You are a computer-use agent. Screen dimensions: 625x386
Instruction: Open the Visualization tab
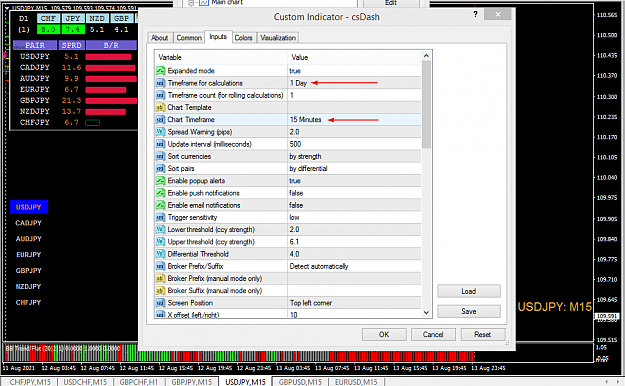click(x=278, y=38)
